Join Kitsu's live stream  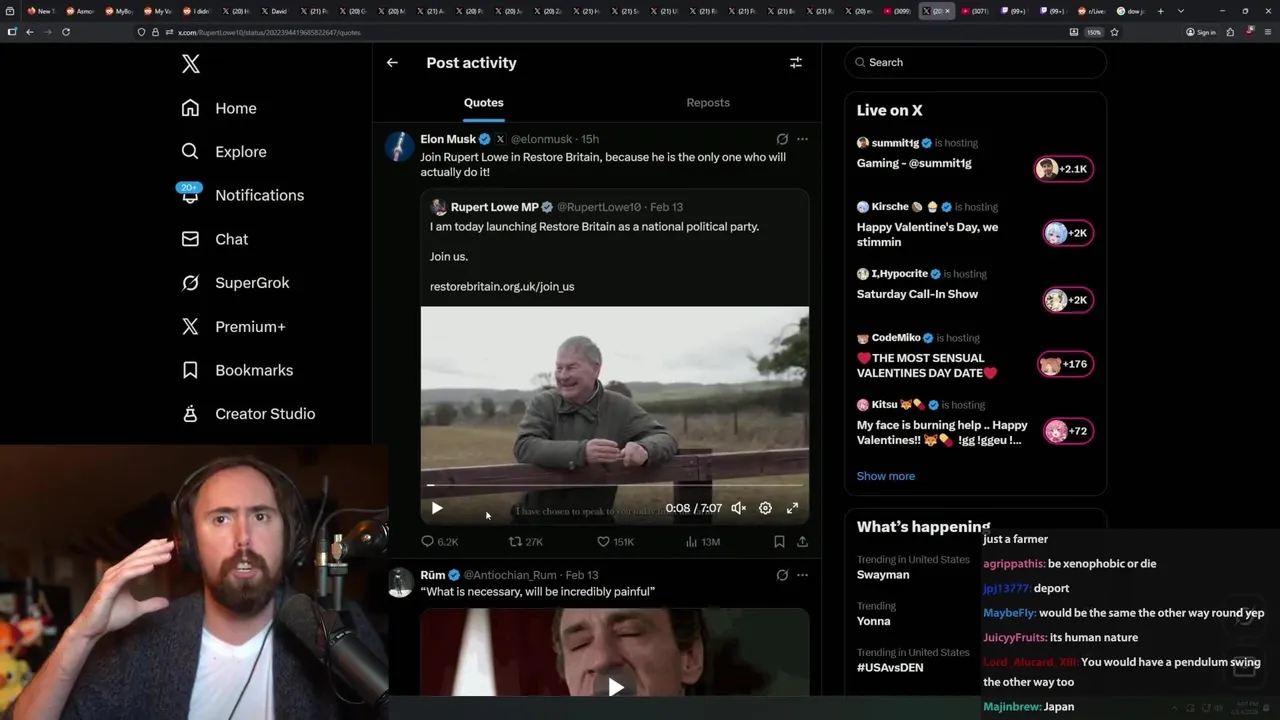tap(942, 433)
